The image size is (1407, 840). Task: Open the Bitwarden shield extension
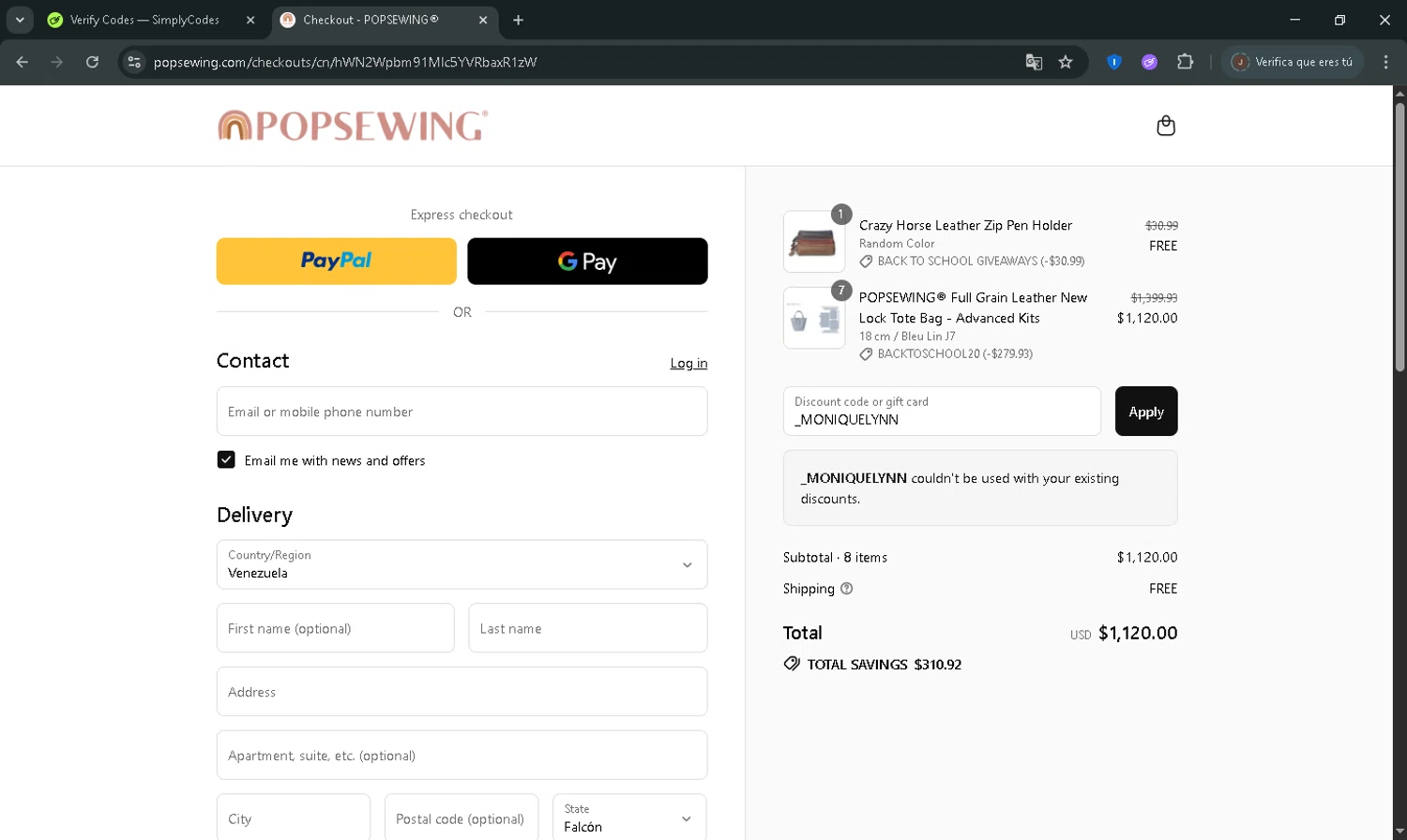pyautogui.click(x=1114, y=62)
